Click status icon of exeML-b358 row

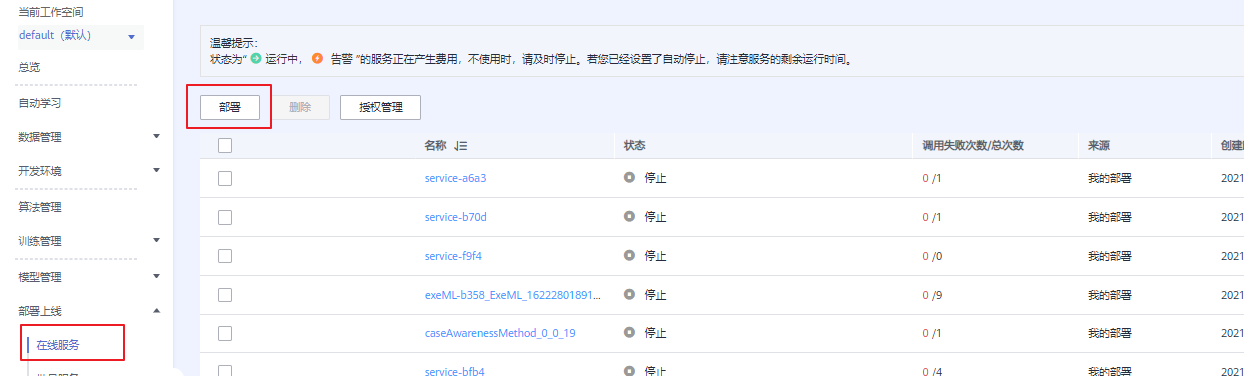pyautogui.click(x=630, y=294)
